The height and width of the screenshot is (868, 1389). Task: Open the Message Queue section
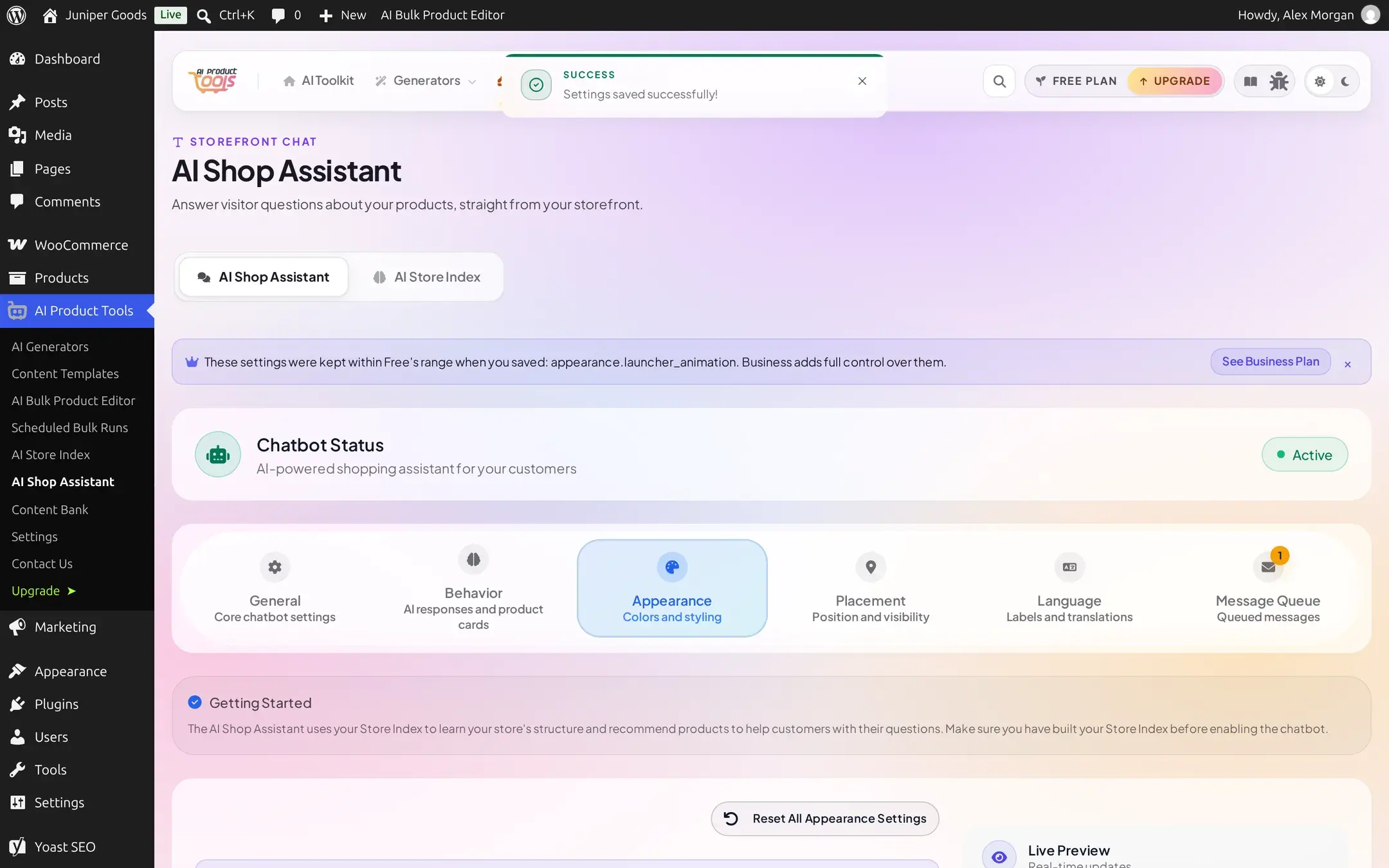(1268, 588)
